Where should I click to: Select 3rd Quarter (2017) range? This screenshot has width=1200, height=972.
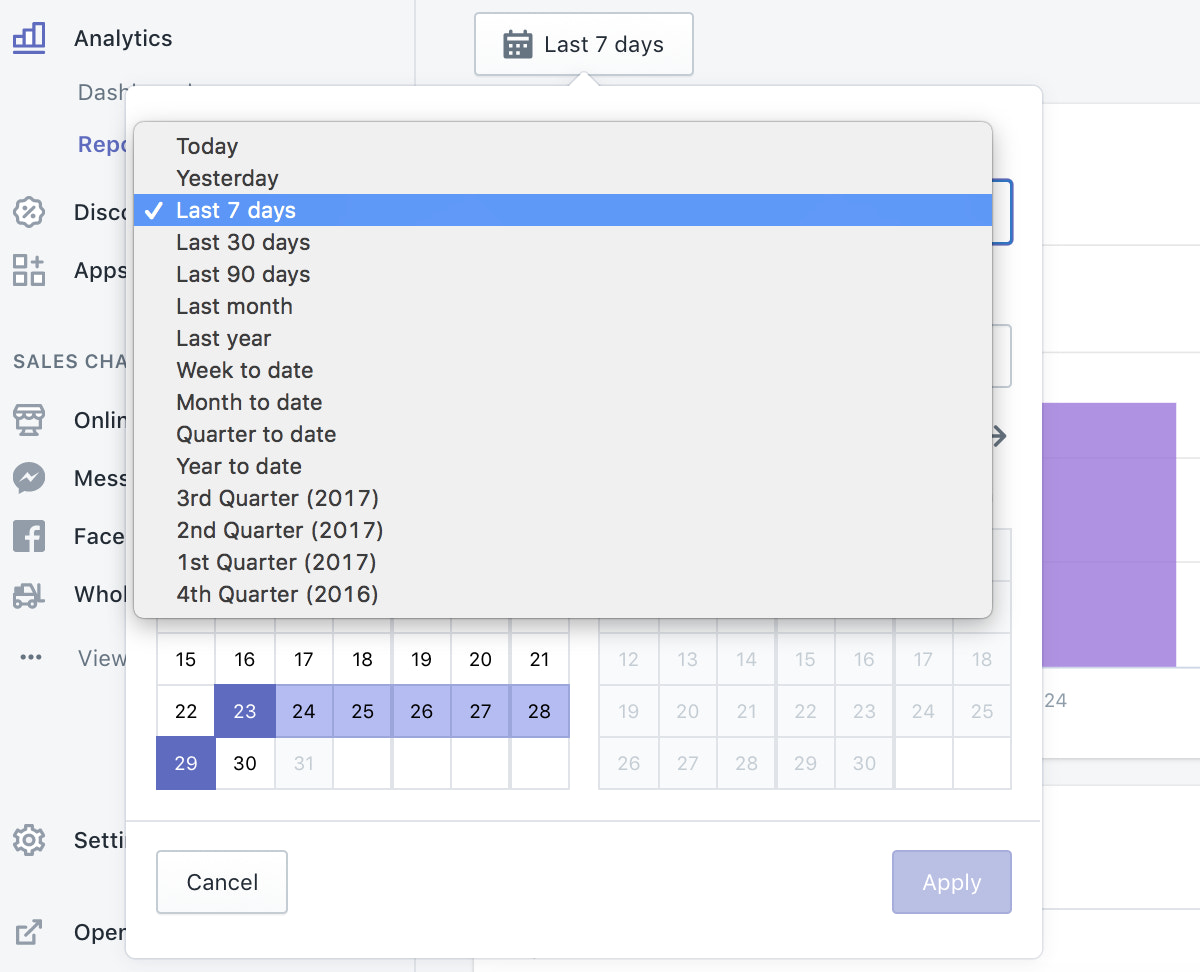(x=277, y=498)
